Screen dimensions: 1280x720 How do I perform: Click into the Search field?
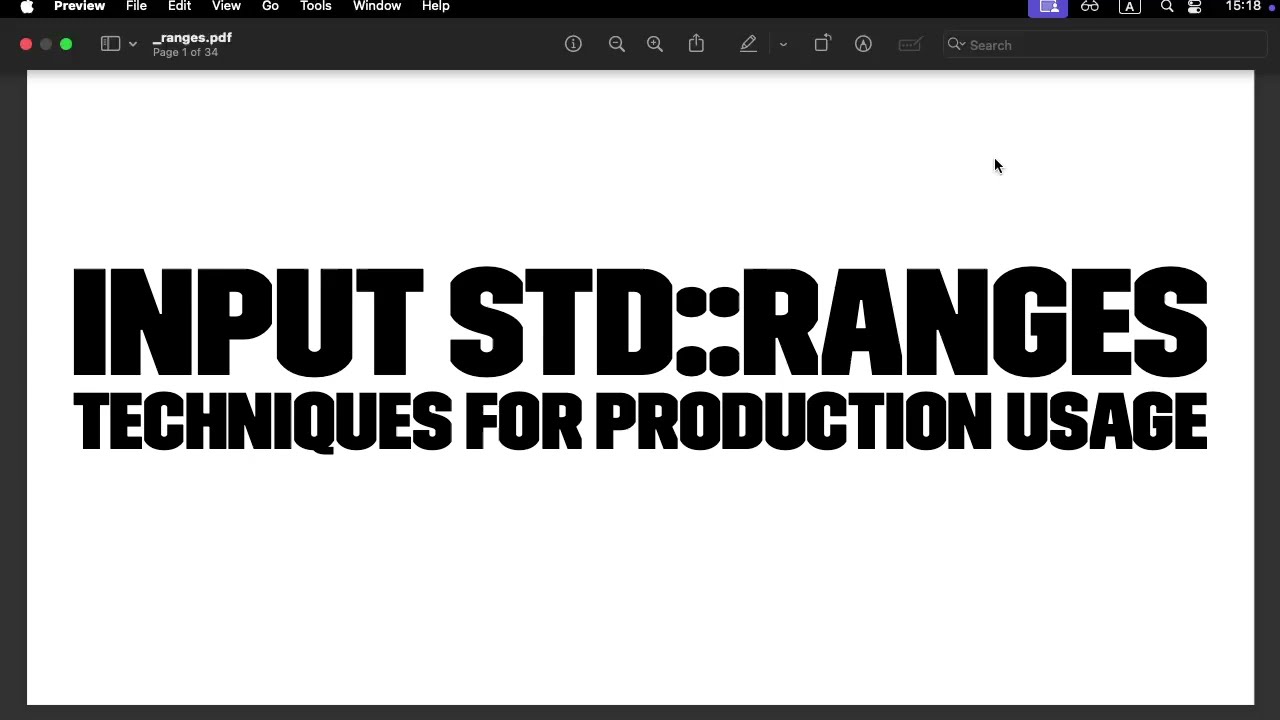1105,45
